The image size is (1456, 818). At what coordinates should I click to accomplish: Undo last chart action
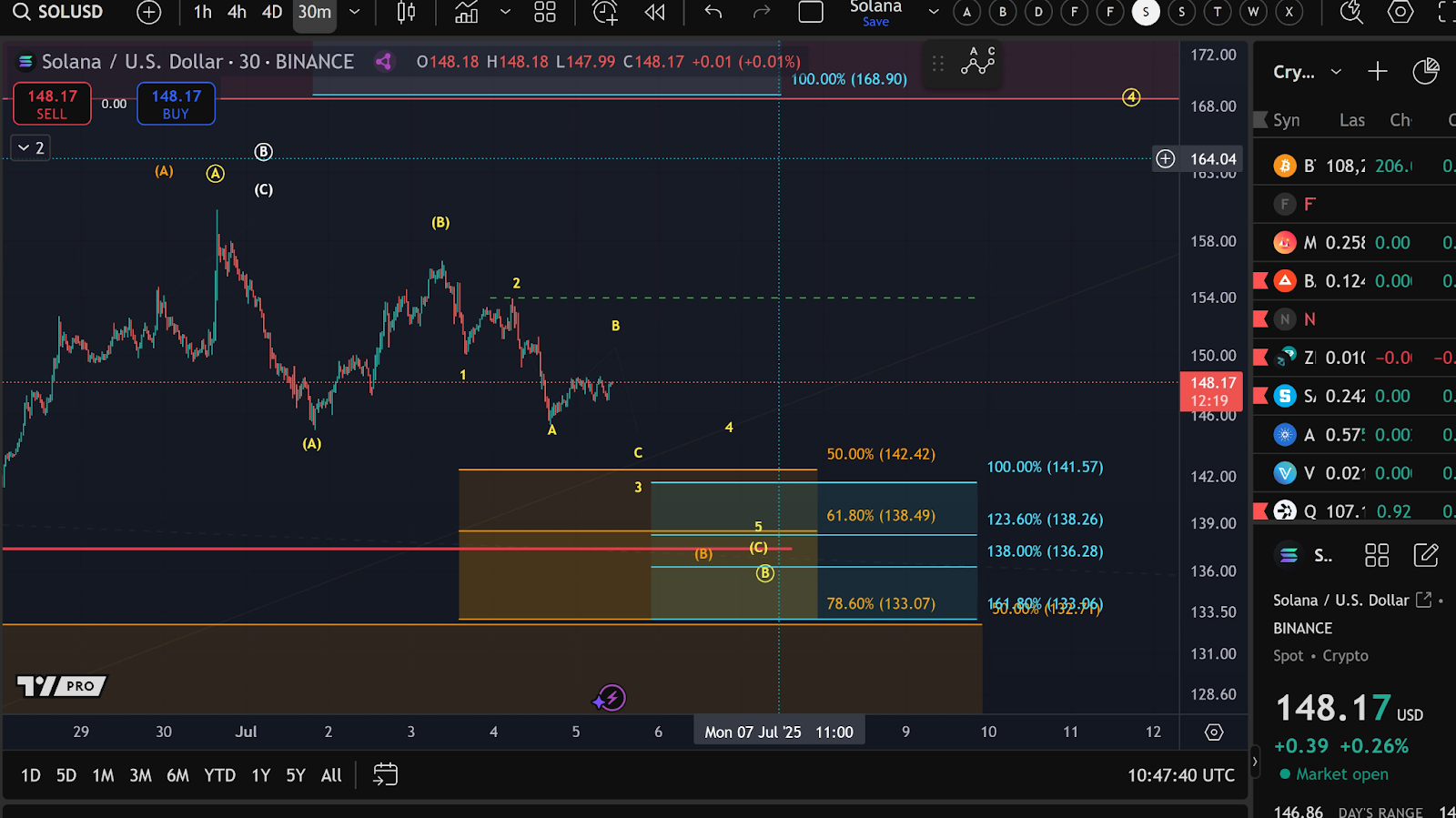click(713, 13)
